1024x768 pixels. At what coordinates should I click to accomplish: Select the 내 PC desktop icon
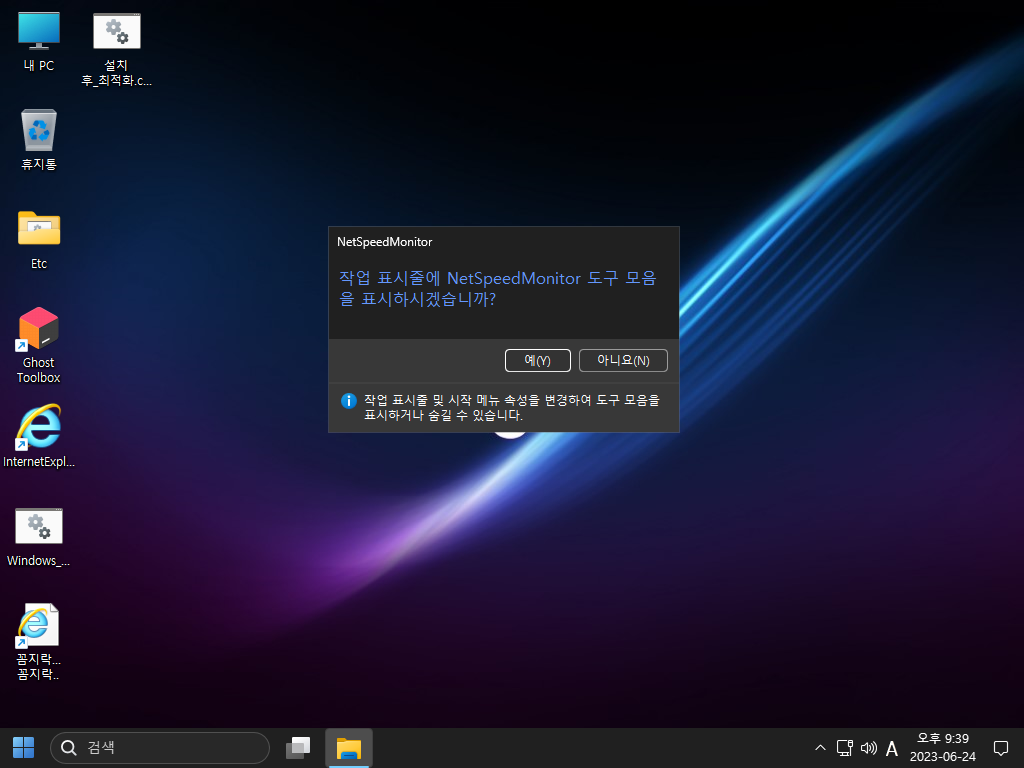[x=39, y=41]
